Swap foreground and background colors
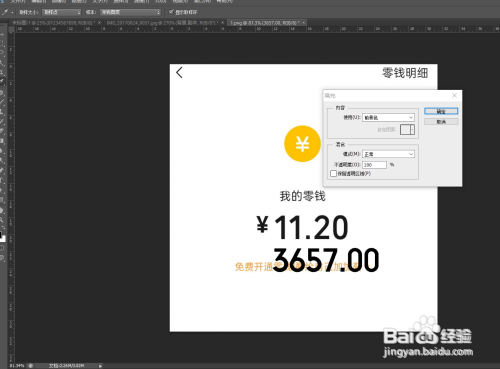Image resolution: width=500 pixels, height=369 pixels. coord(4,227)
